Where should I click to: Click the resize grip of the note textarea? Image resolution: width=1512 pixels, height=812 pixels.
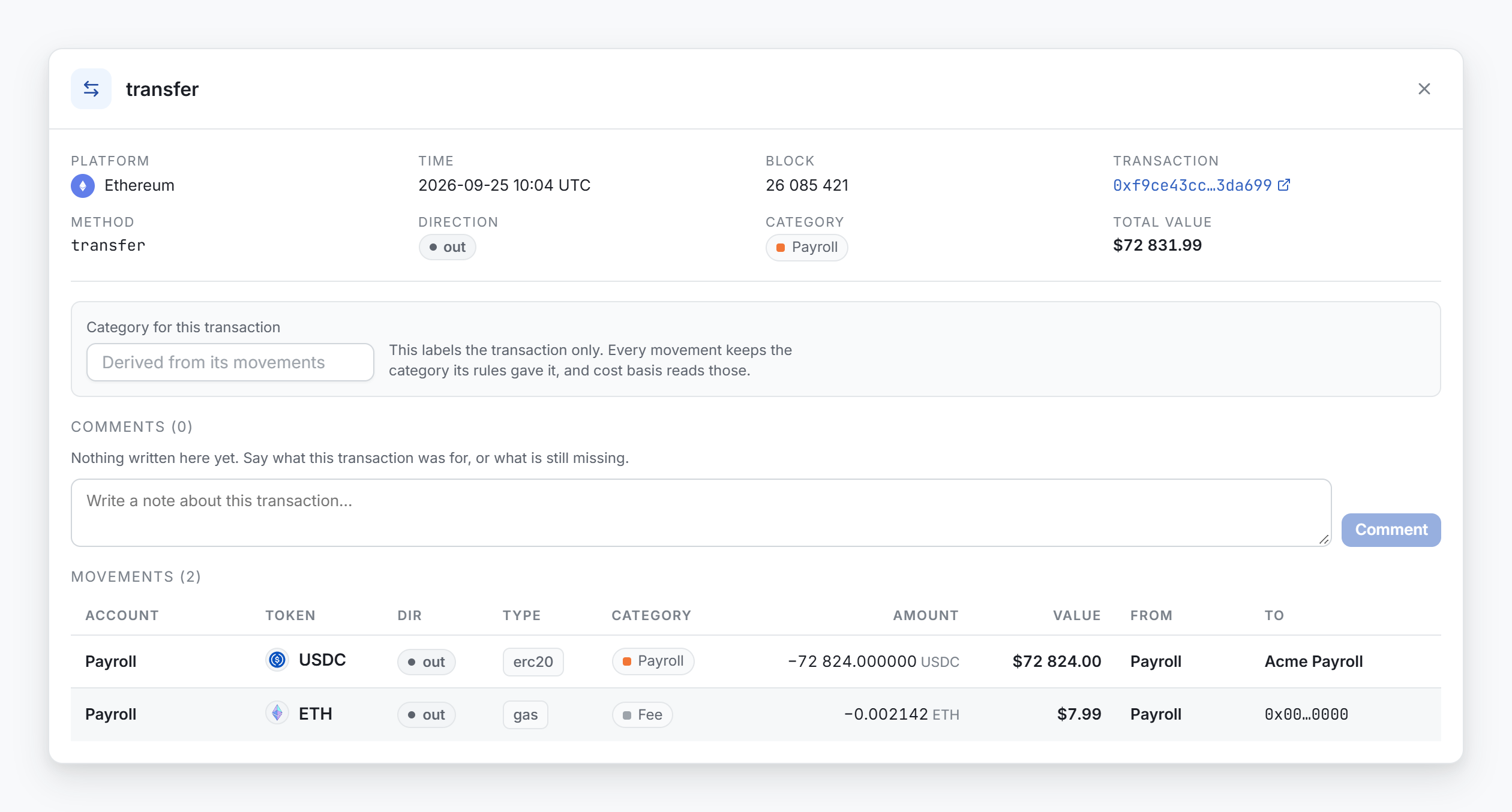(1324, 539)
